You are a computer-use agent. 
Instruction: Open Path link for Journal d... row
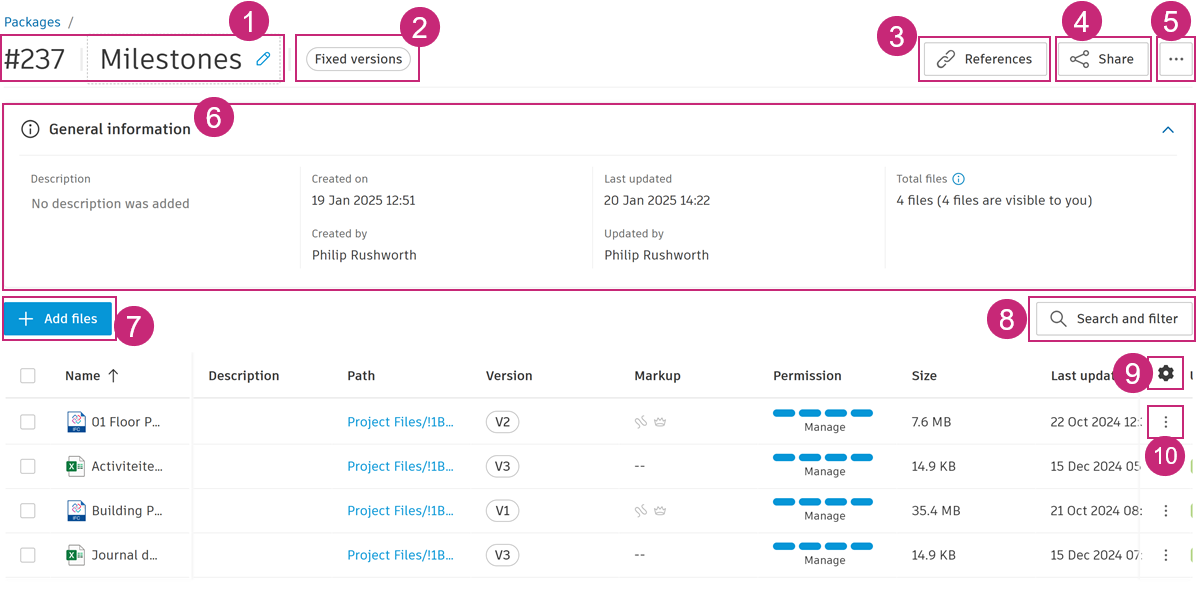[400, 555]
